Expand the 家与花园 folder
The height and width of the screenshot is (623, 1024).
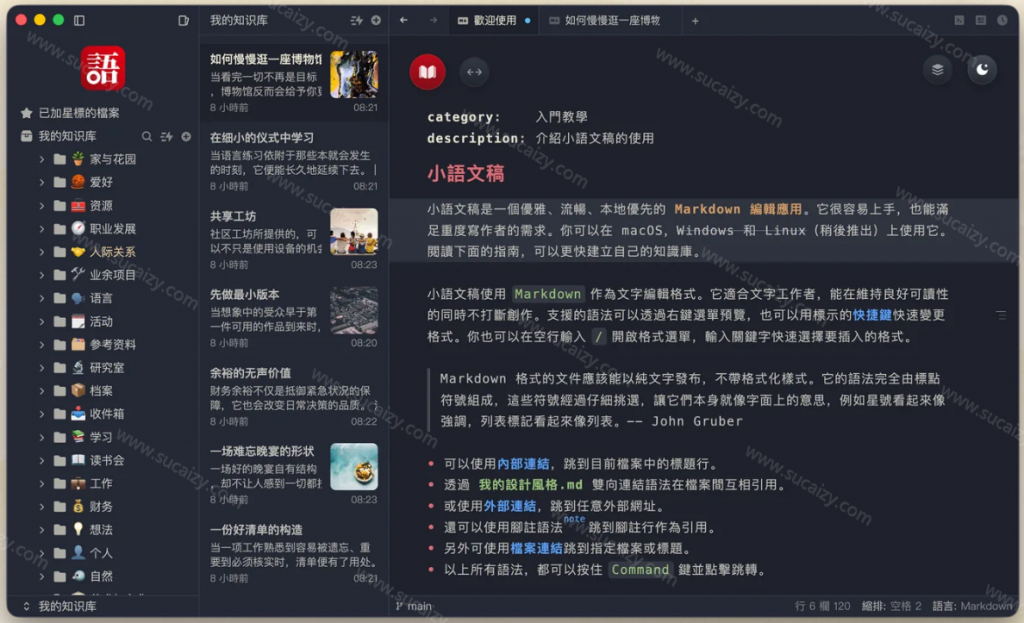click(42, 159)
